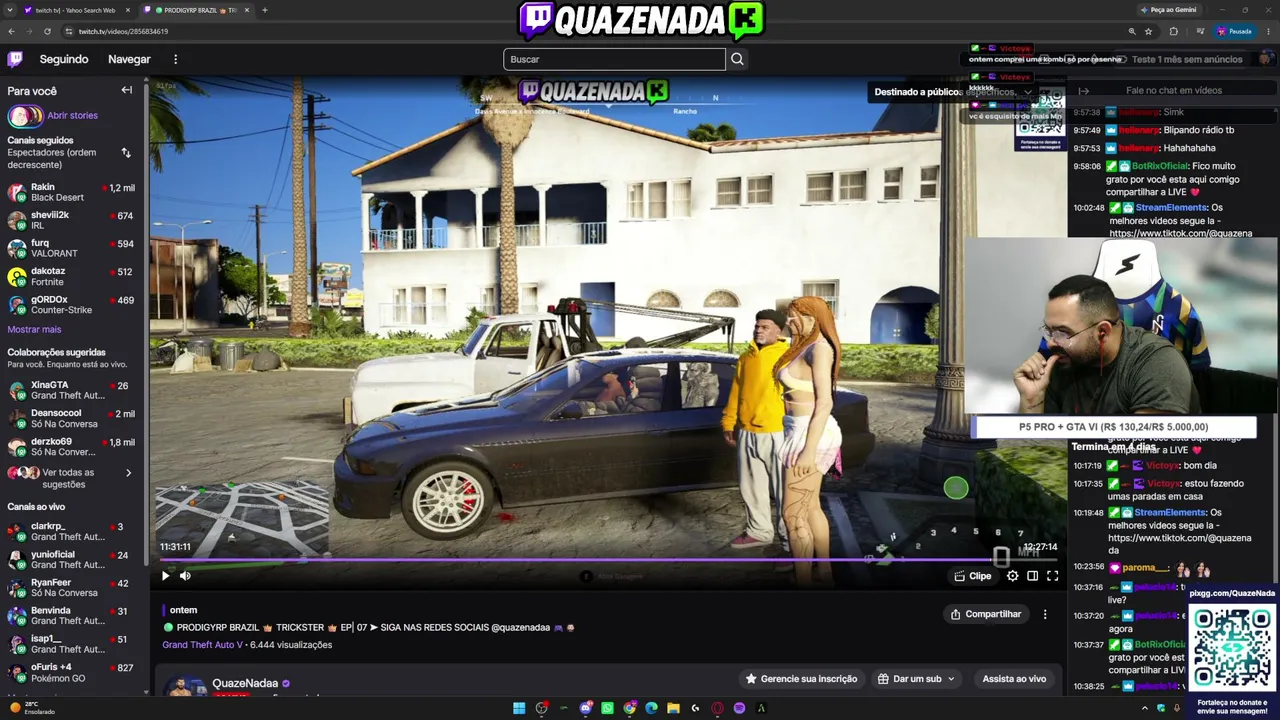Open Deansocool's suggested channel
Screen dimensions: 1280x720
tap(73, 418)
